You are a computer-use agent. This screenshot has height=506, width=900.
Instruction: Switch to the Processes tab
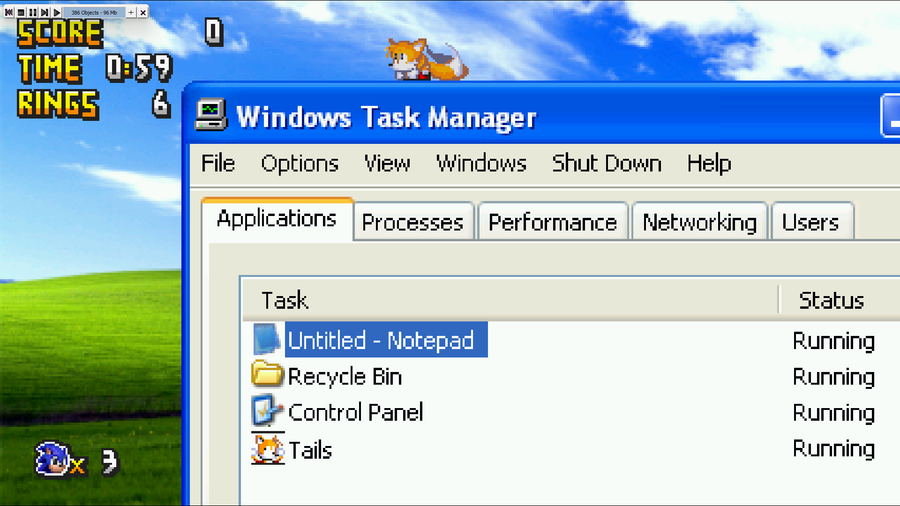(x=413, y=221)
